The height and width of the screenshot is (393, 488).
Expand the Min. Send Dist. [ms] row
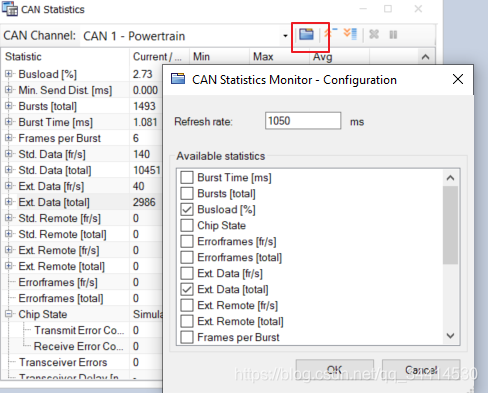point(9,90)
